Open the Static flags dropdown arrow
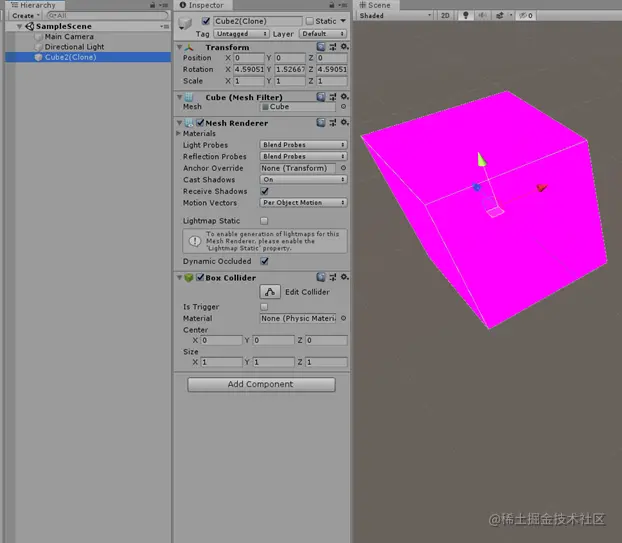622x543 pixels. tap(343, 21)
